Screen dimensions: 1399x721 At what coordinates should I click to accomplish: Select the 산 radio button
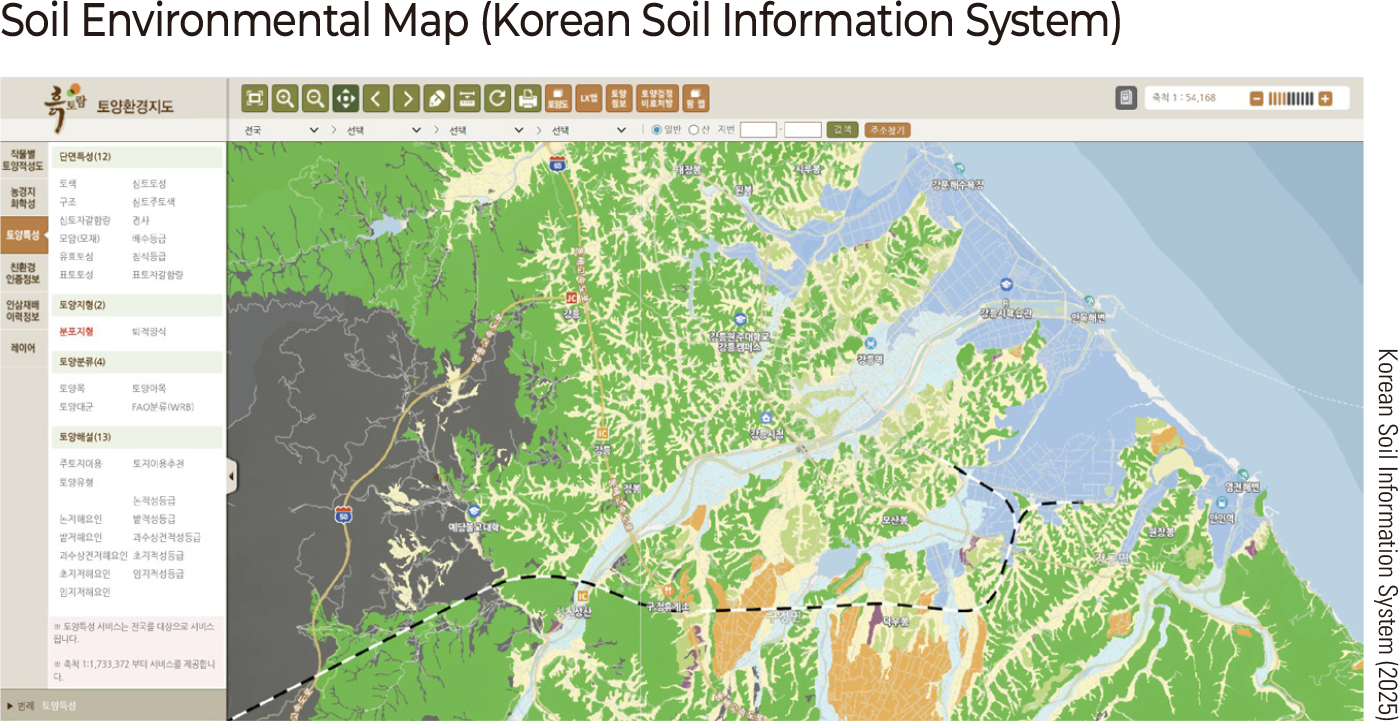[693, 130]
